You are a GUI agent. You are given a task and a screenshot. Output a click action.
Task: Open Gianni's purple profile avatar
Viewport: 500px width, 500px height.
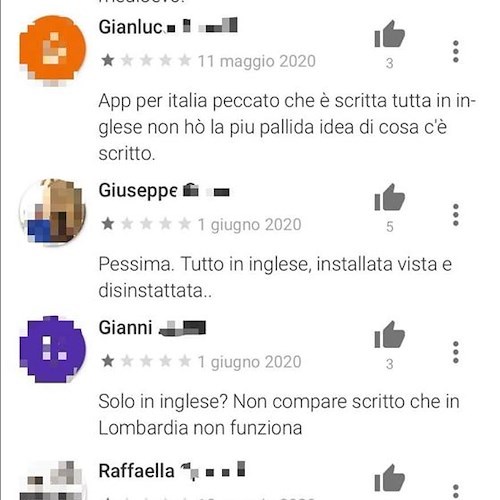(x=52, y=349)
